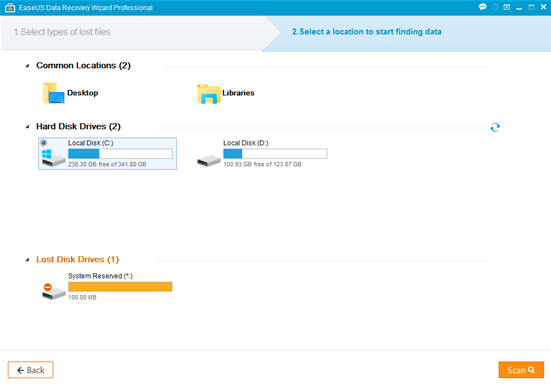Image resolution: width=551 pixels, height=386 pixels.
Task: Close the Data Recovery Wizard window
Action: click(543, 7)
